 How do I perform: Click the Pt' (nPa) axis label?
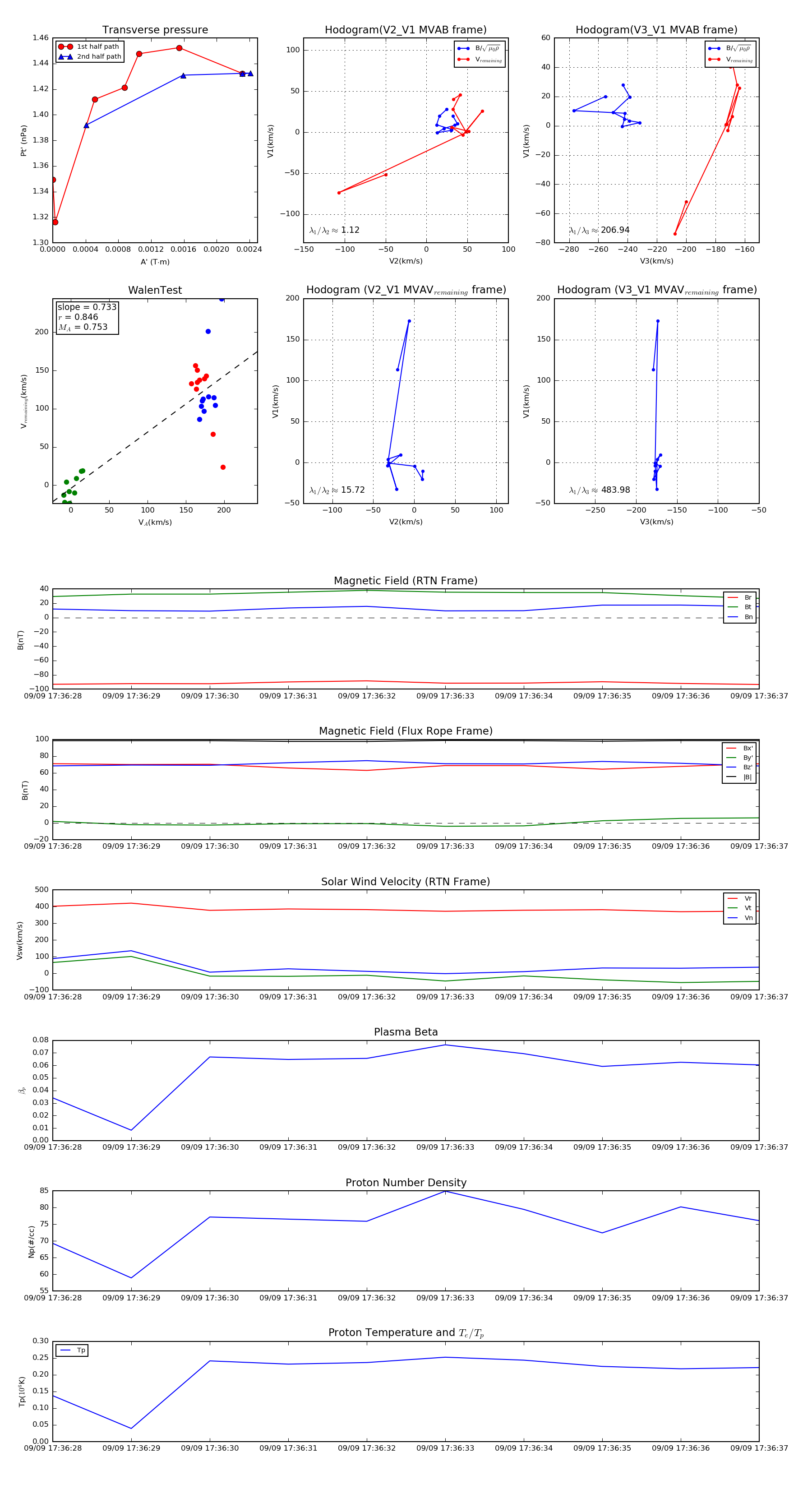pos(24,140)
